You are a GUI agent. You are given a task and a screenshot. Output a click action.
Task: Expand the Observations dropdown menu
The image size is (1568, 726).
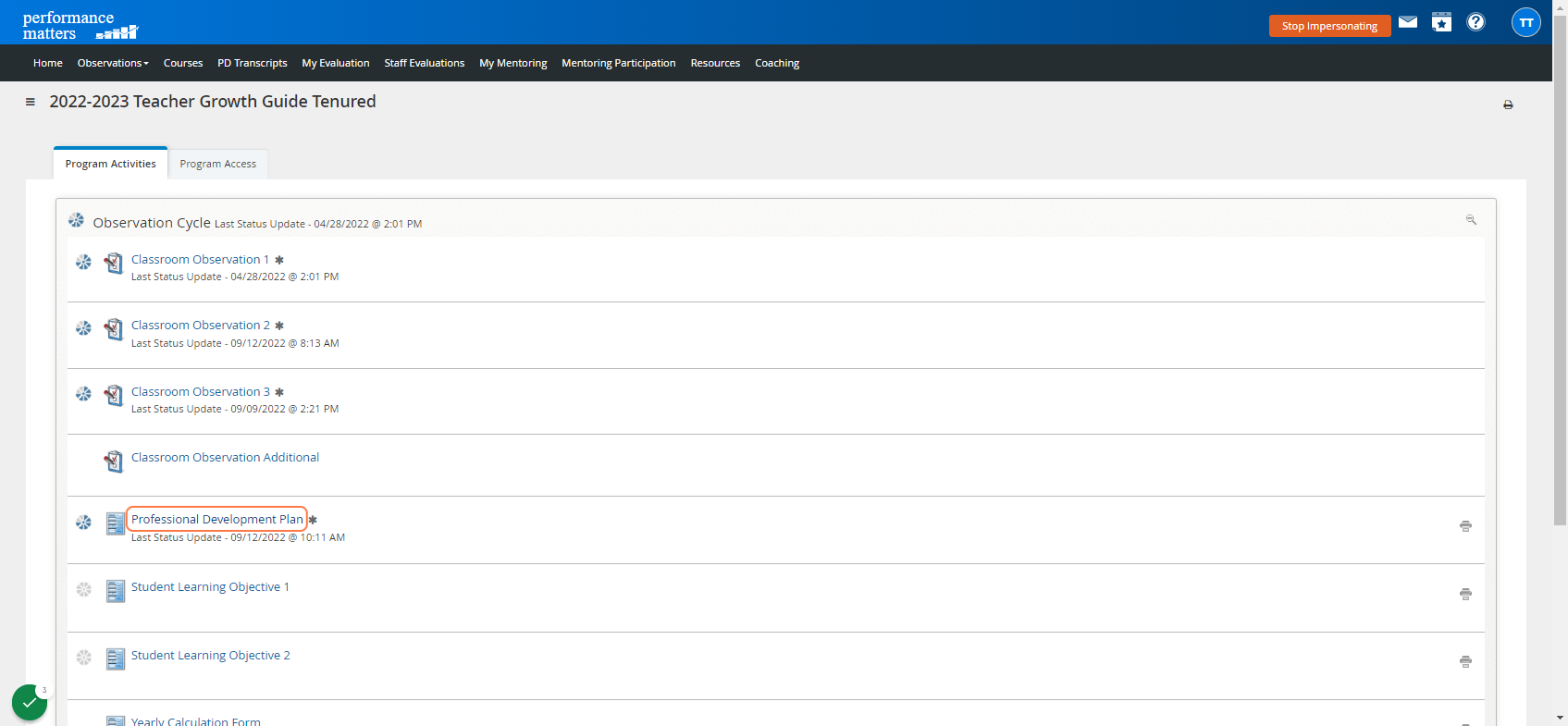(113, 63)
